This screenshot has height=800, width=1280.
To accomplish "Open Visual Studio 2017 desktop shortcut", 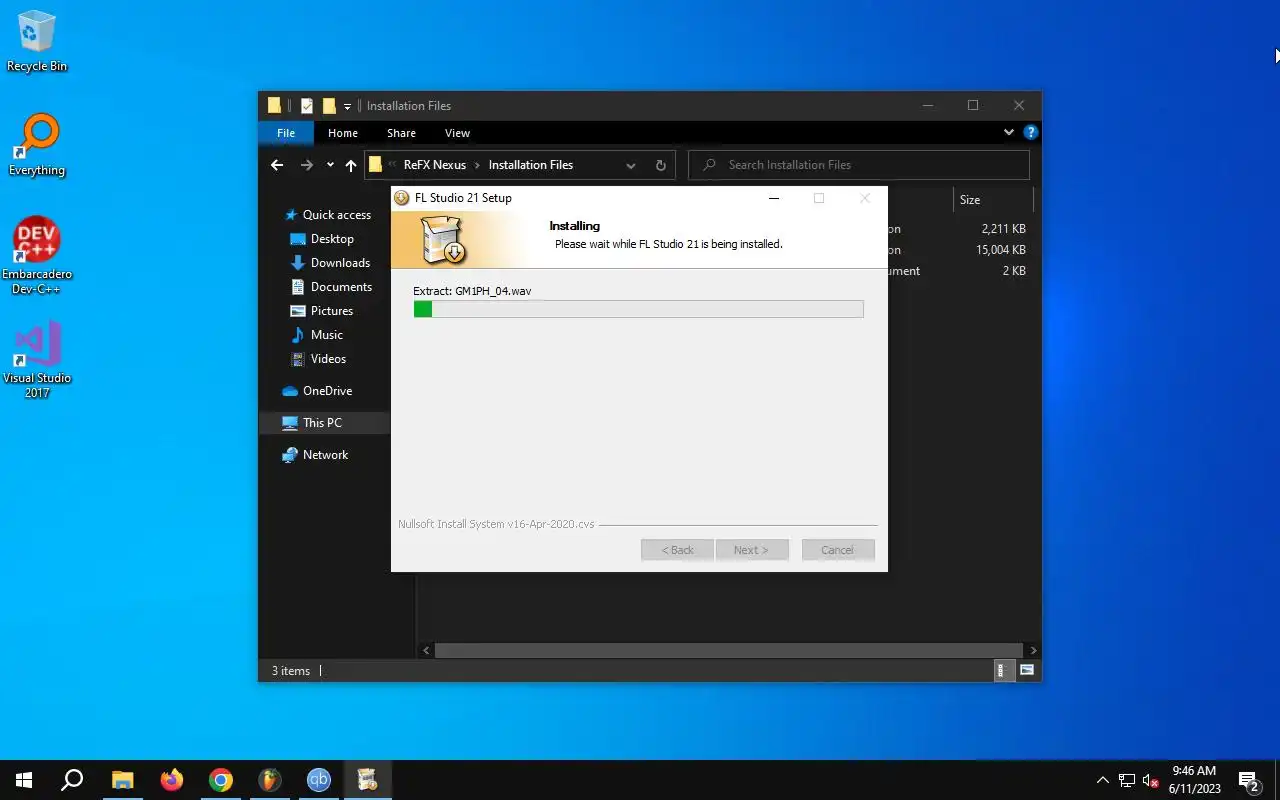I will pos(37,360).
